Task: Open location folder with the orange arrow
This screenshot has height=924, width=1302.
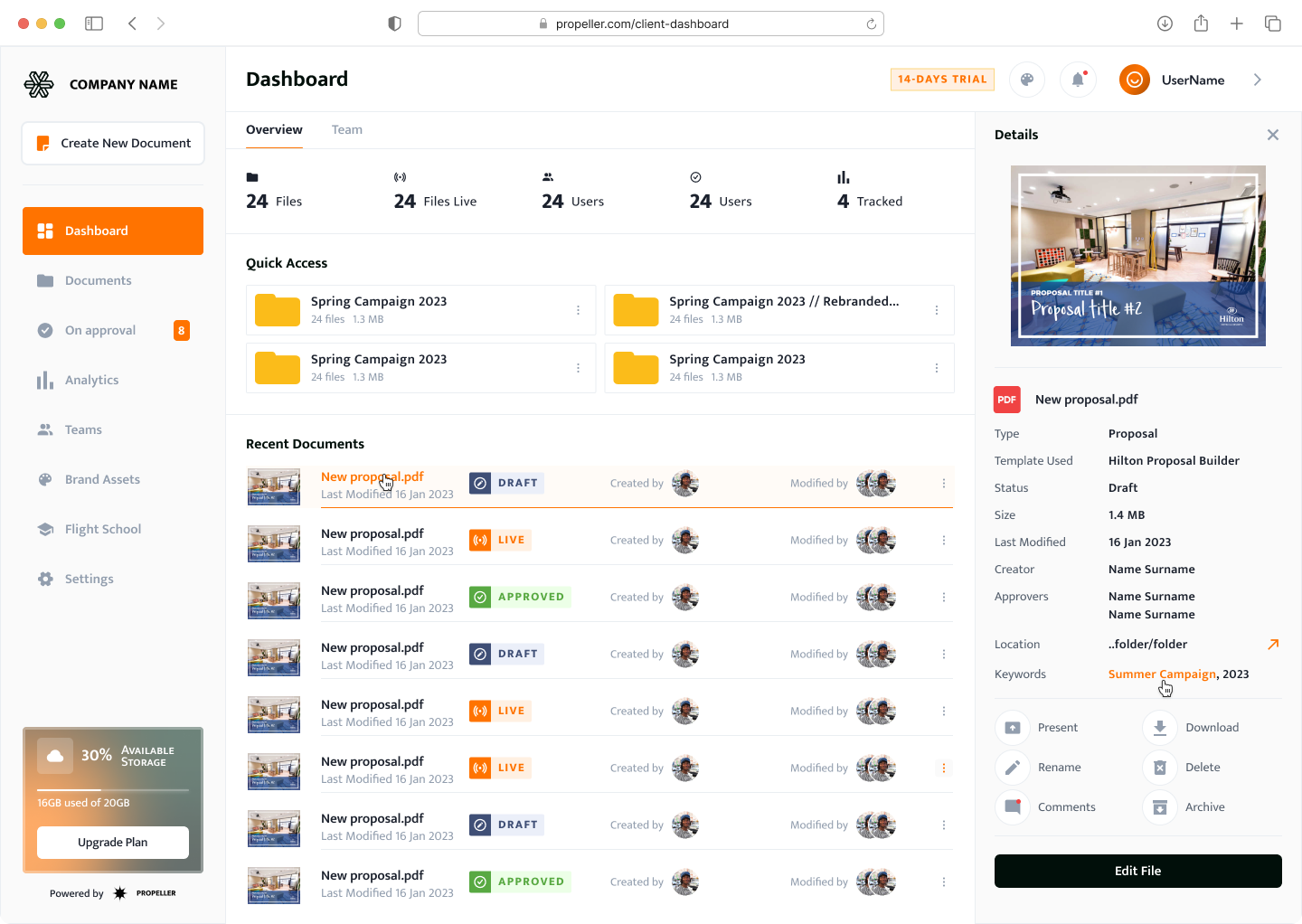Action: coord(1273,645)
